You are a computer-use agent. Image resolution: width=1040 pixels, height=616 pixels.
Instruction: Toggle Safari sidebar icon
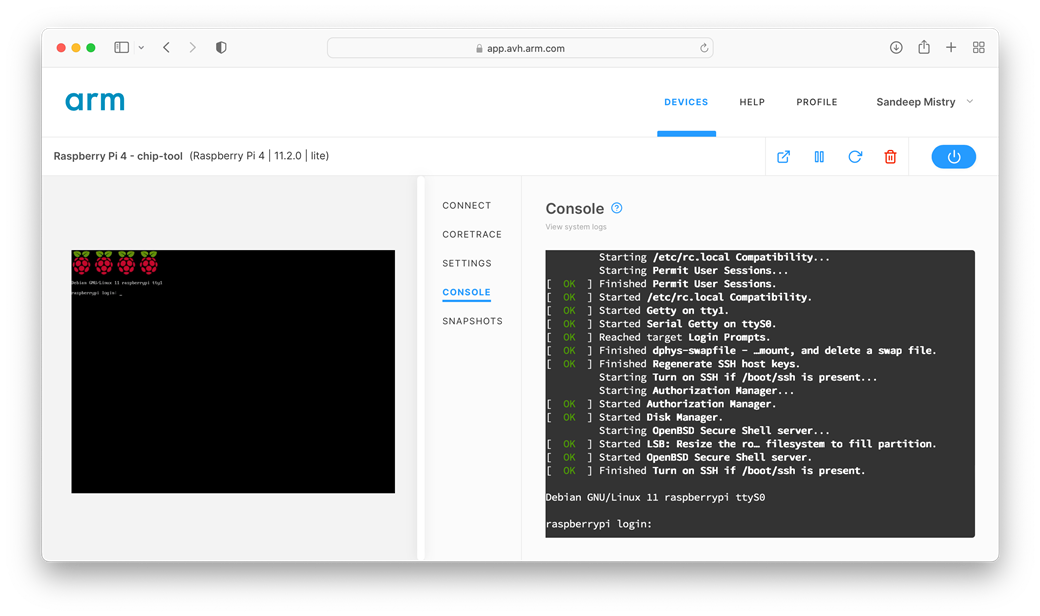pyautogui.click(x=121, y=48)
